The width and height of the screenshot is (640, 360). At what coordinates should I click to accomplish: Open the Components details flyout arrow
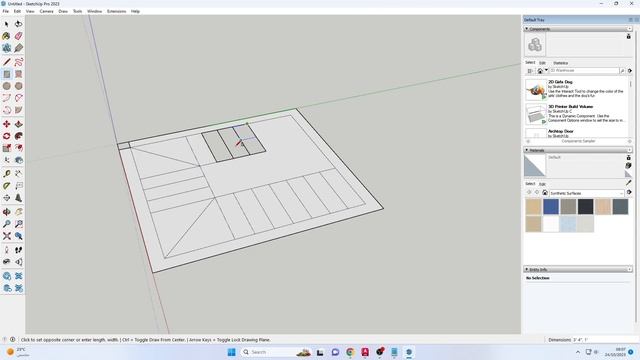click(x=630, y=71)
